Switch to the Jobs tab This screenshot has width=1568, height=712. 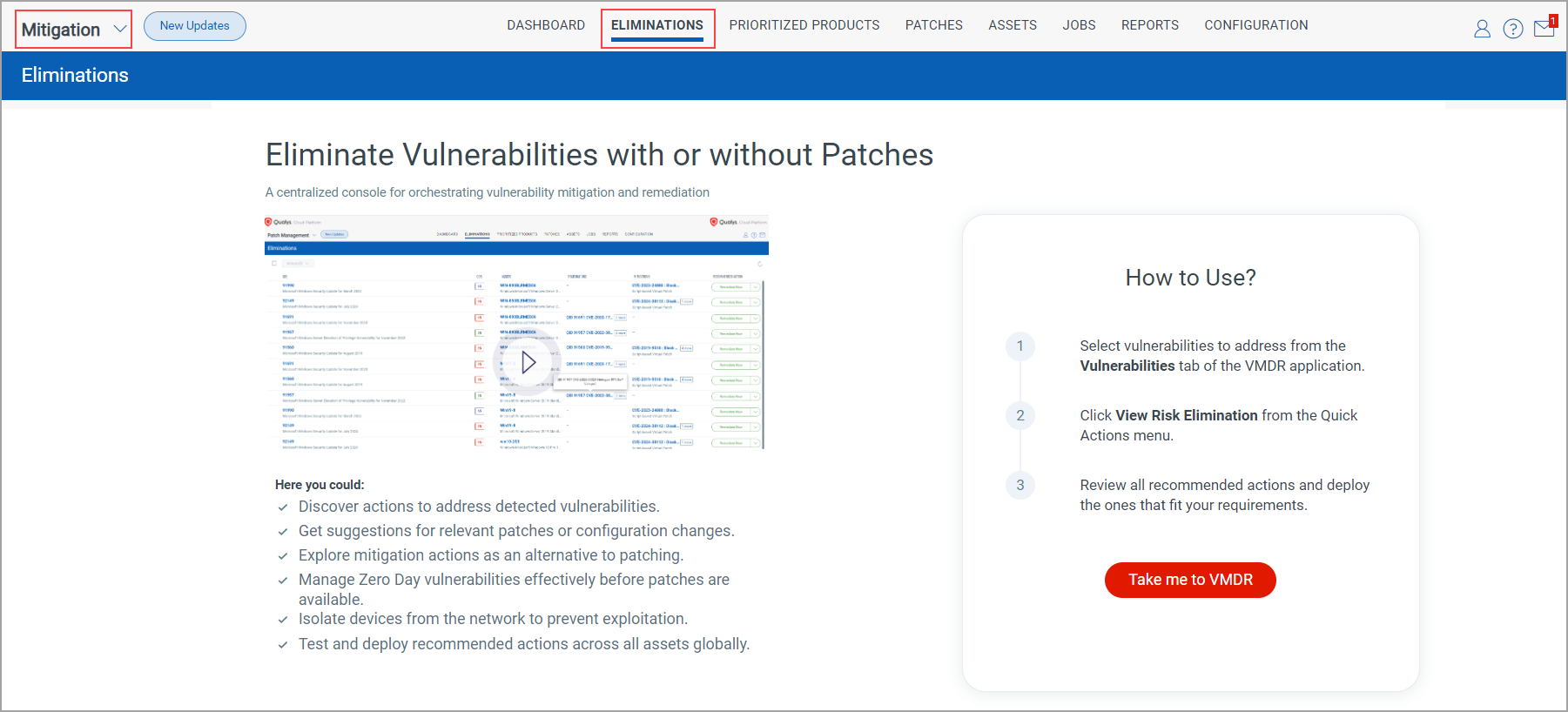coord(1079,25)
